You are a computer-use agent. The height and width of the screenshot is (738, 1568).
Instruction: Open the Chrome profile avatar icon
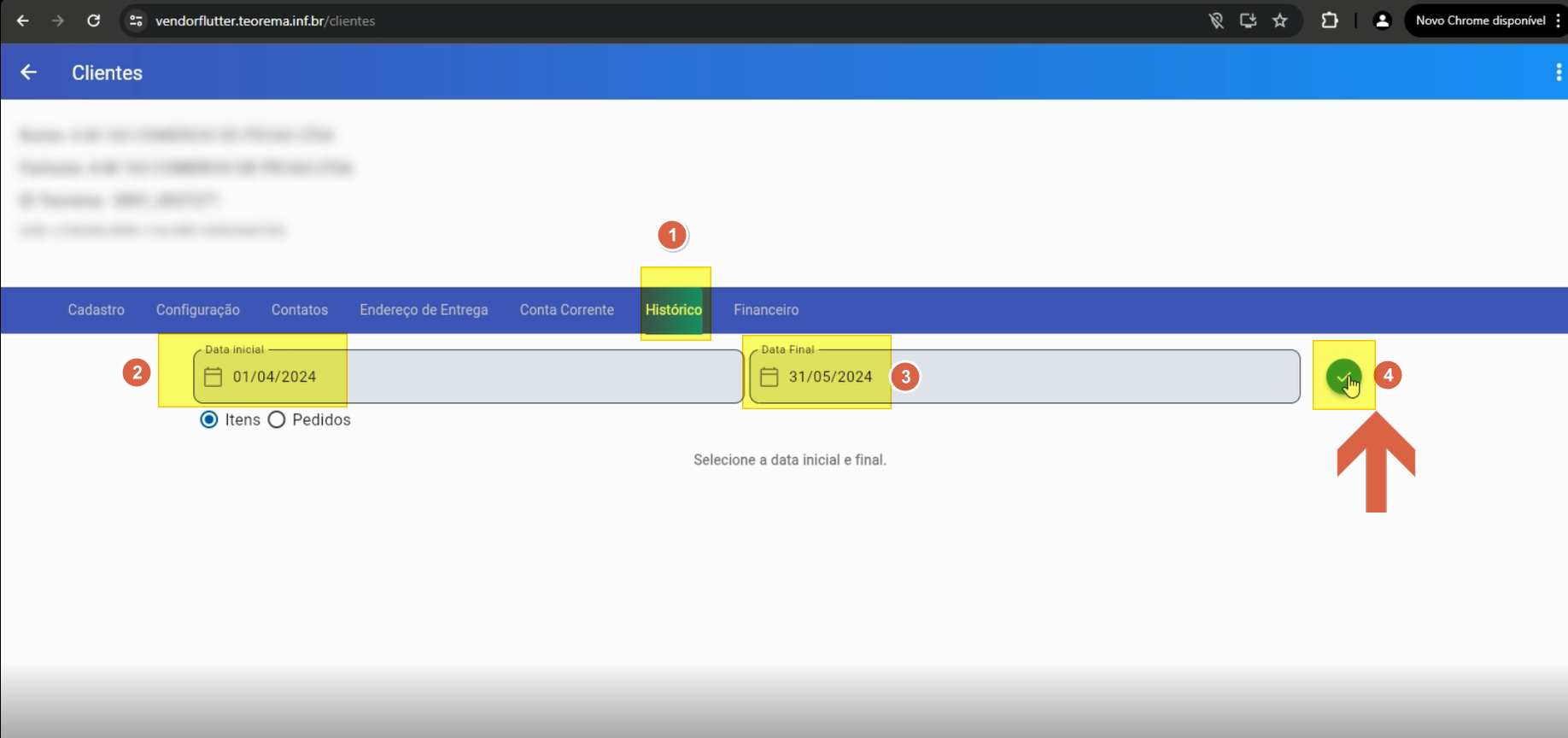click(1382, 20)
